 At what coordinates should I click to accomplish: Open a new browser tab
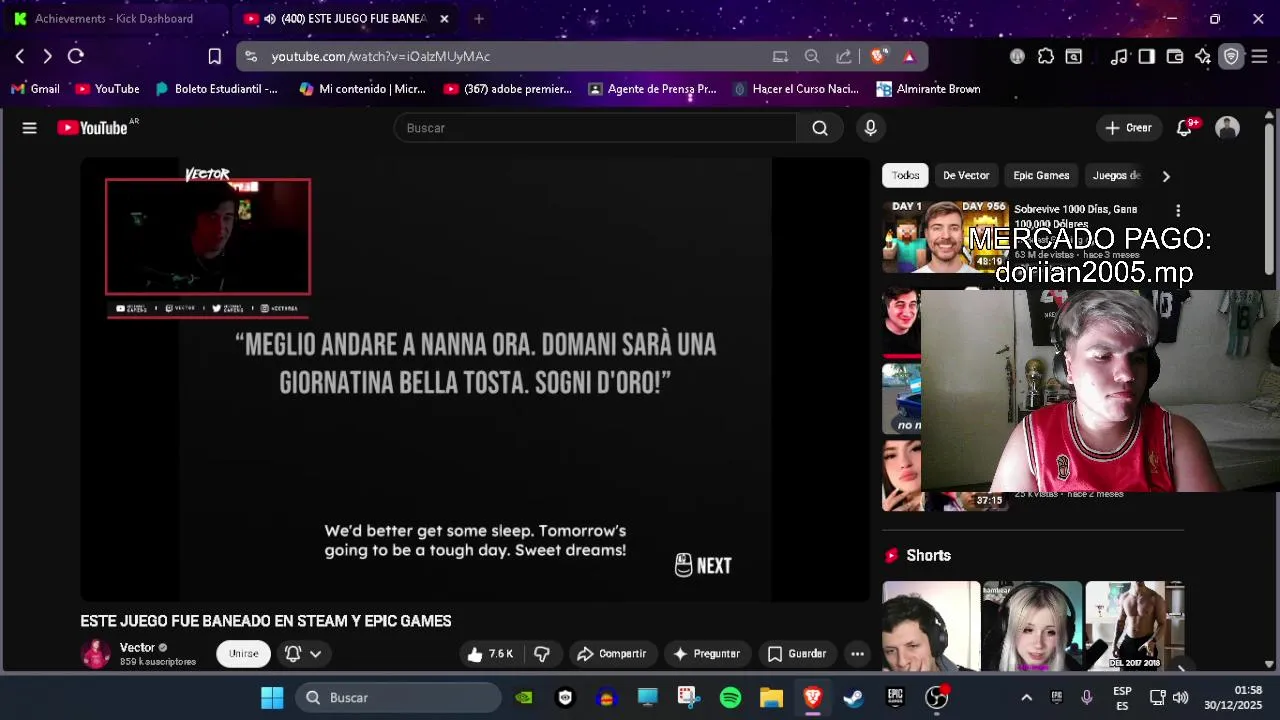[479, 18]
